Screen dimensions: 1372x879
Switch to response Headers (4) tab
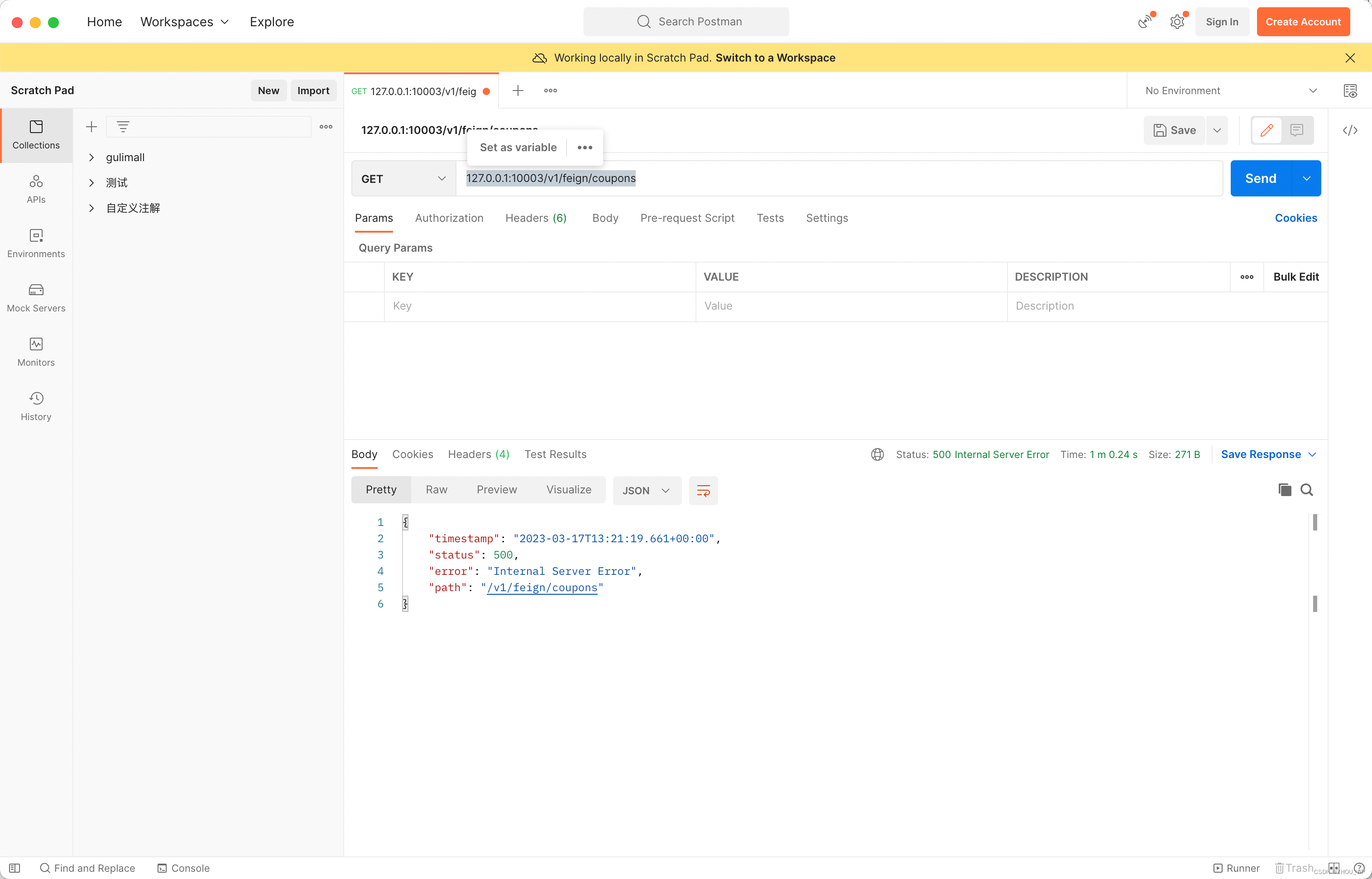(479, 454)
